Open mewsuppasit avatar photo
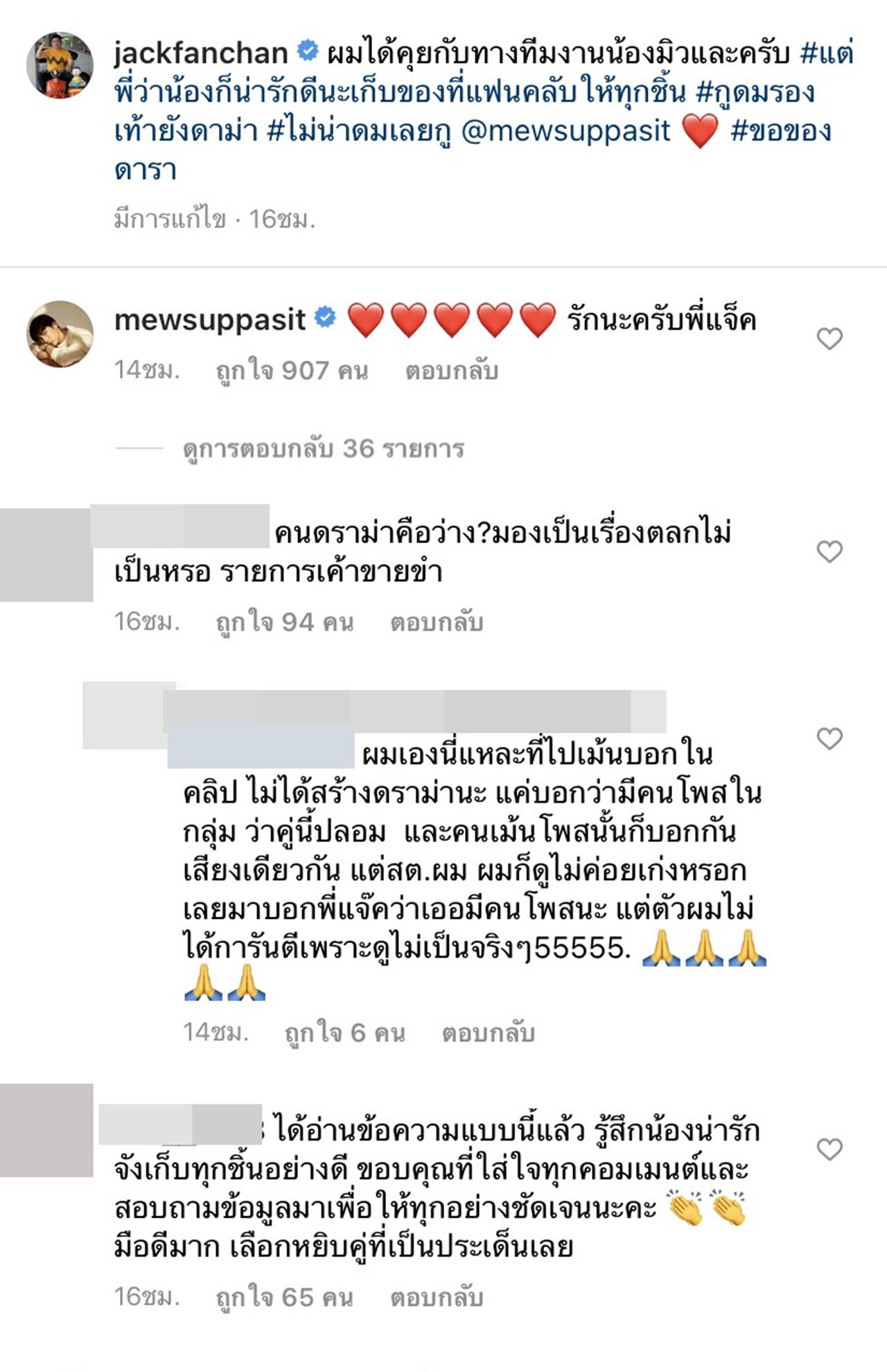 pyautogui.click(x=60, y=334)
